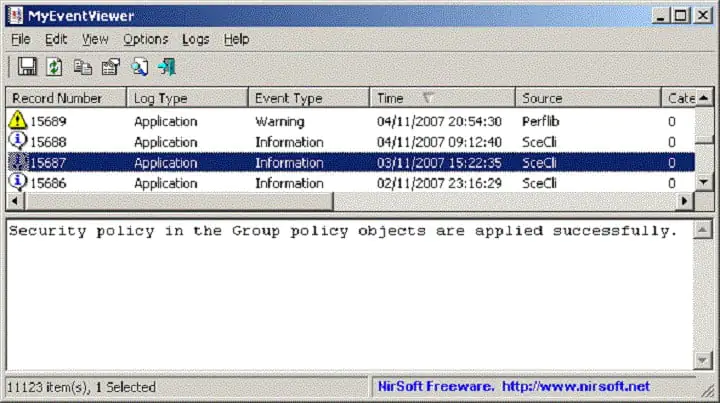This screenshot has width=720, height=403.
Task: Click the warning icon of record 15689
Action: [x=17, y=120]
